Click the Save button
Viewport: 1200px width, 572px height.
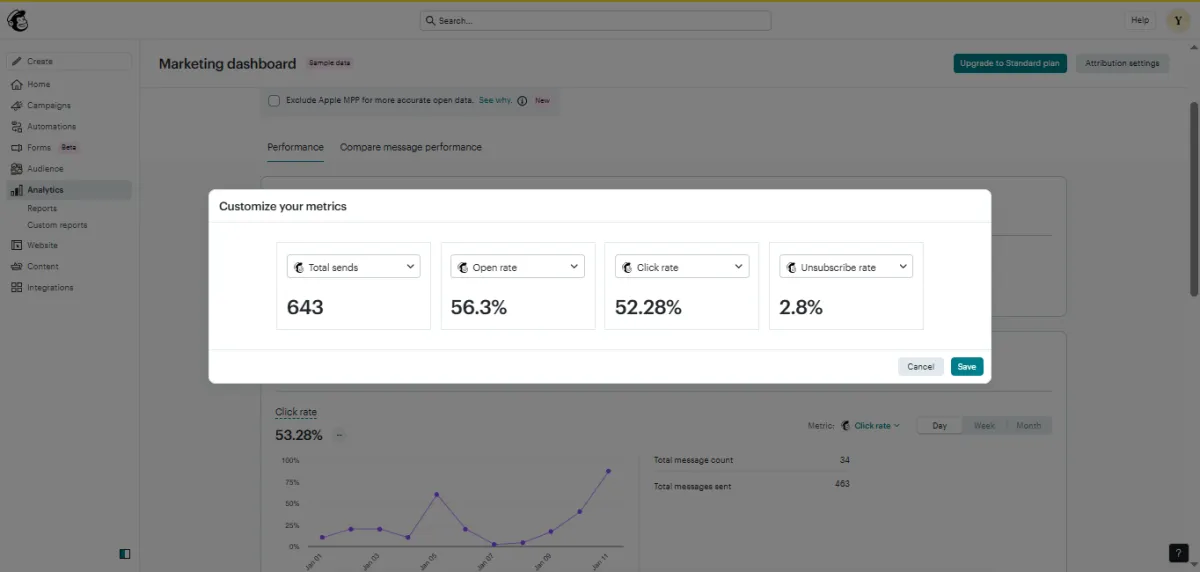tap(967, 367)
